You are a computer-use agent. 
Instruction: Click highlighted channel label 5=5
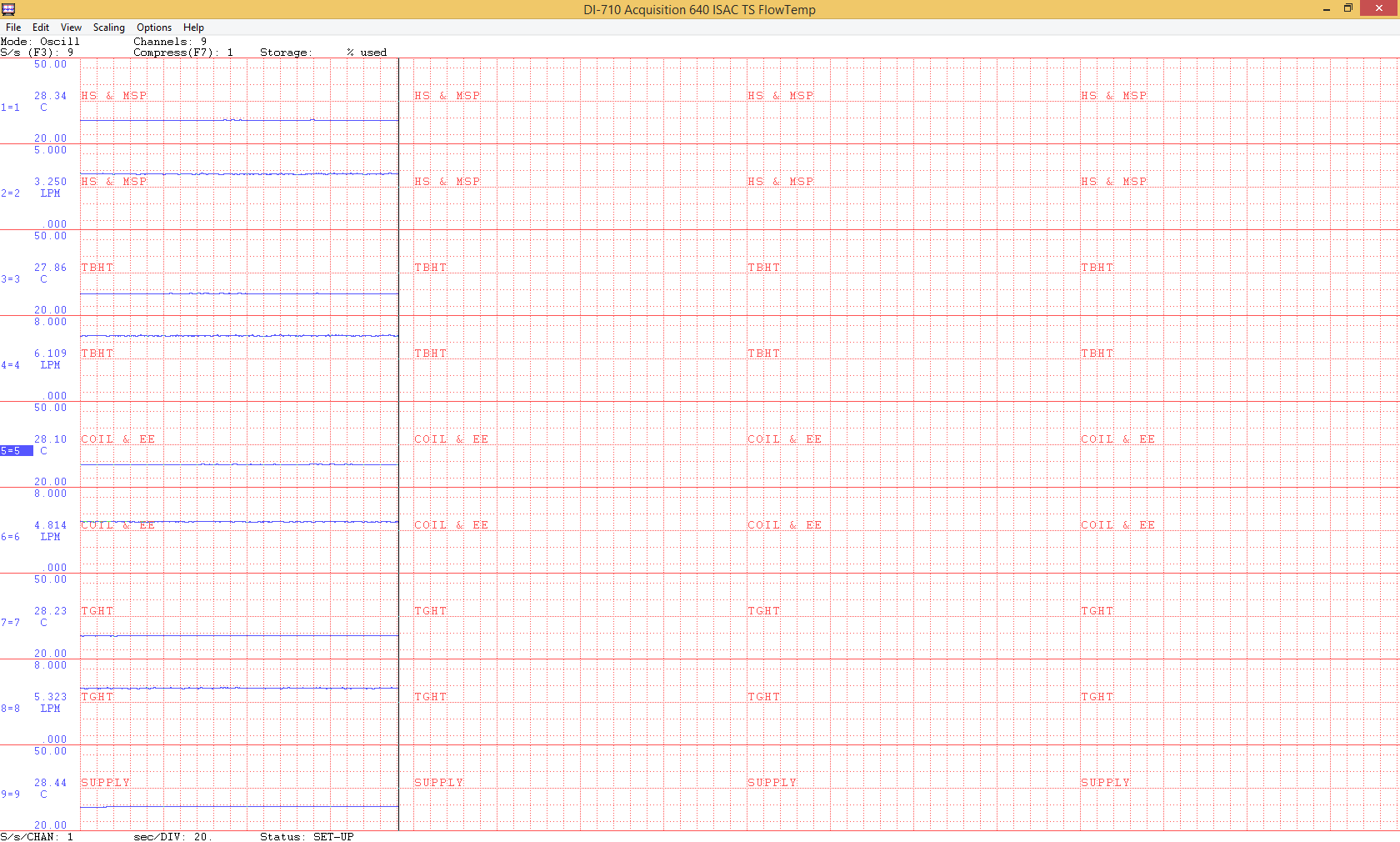pos(16,451)
